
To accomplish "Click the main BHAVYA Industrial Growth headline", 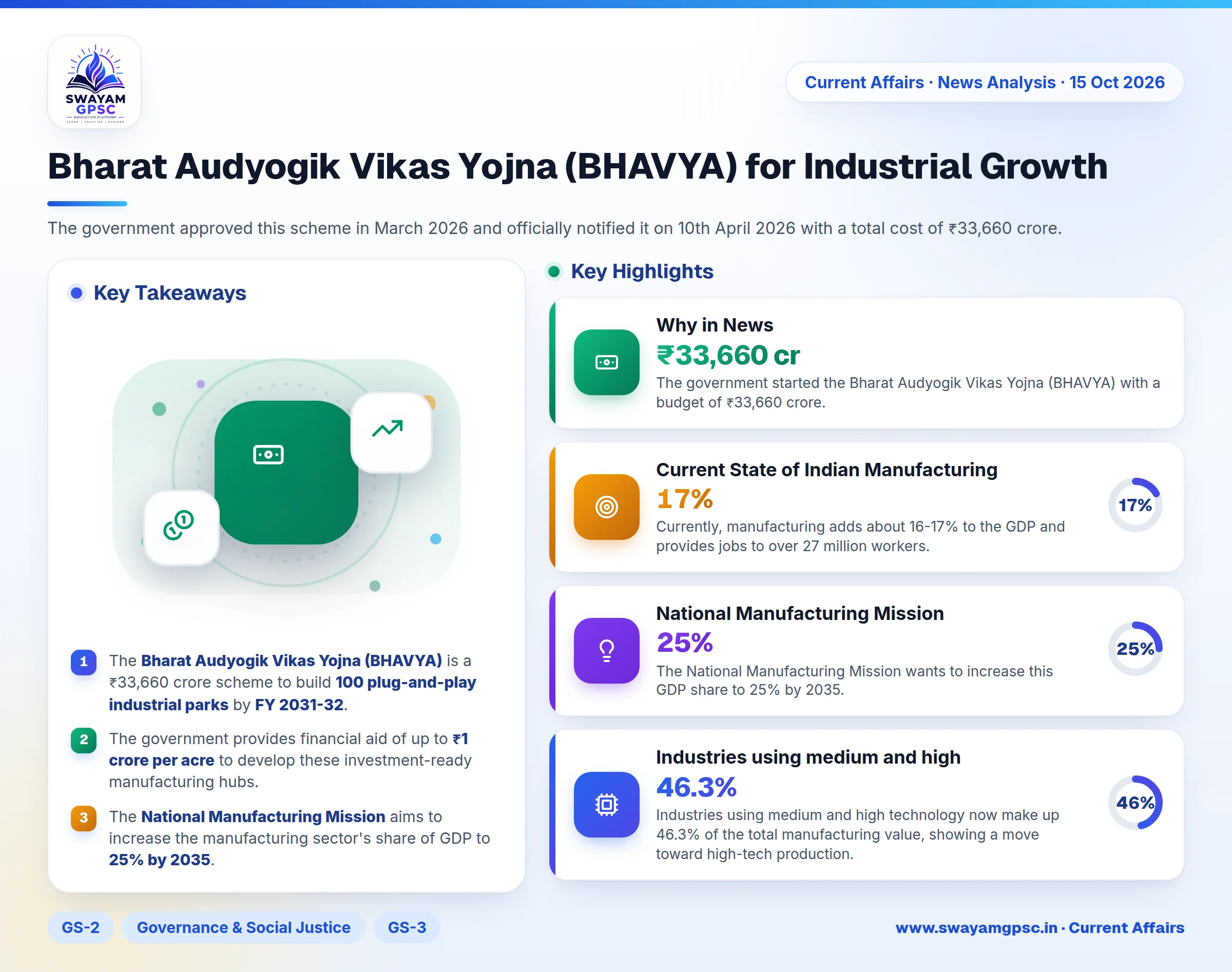I will pyautogui.click(x=577, y=166).
